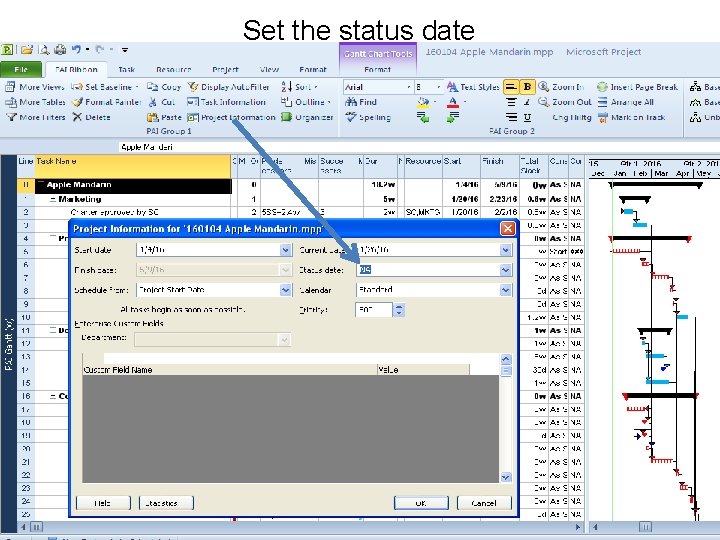Click Zoom Out on ribbon
This screenshot has height=540, width=720.
click(x=564, y=102)
